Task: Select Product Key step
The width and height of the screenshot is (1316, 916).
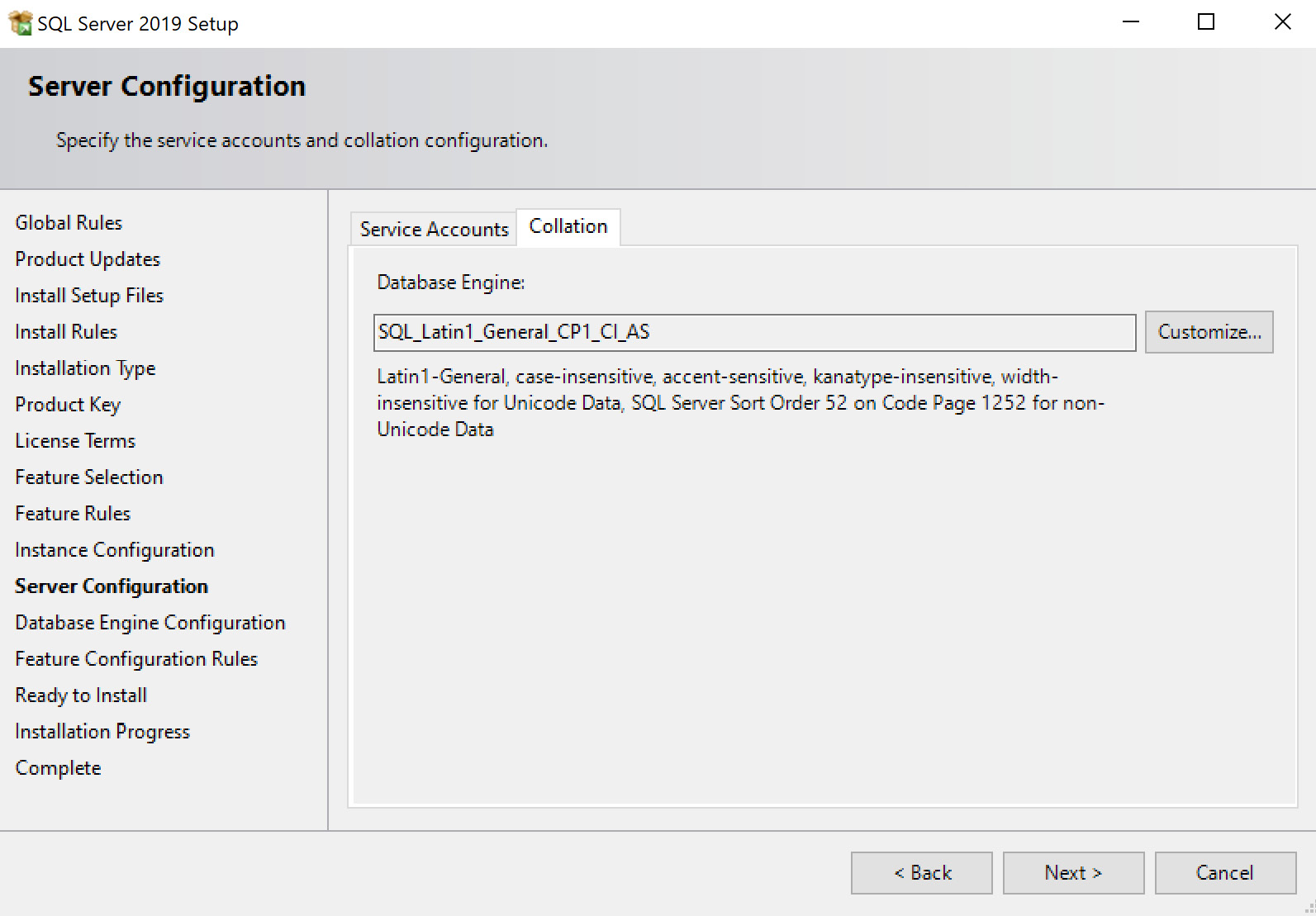Action: (x=68, y=405)
